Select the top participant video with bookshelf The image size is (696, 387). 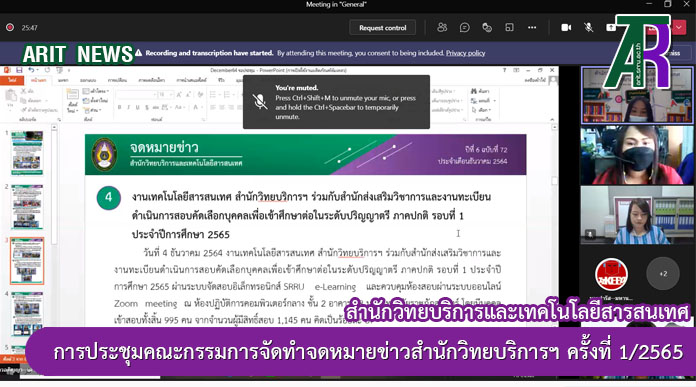(x=637, y=95)
